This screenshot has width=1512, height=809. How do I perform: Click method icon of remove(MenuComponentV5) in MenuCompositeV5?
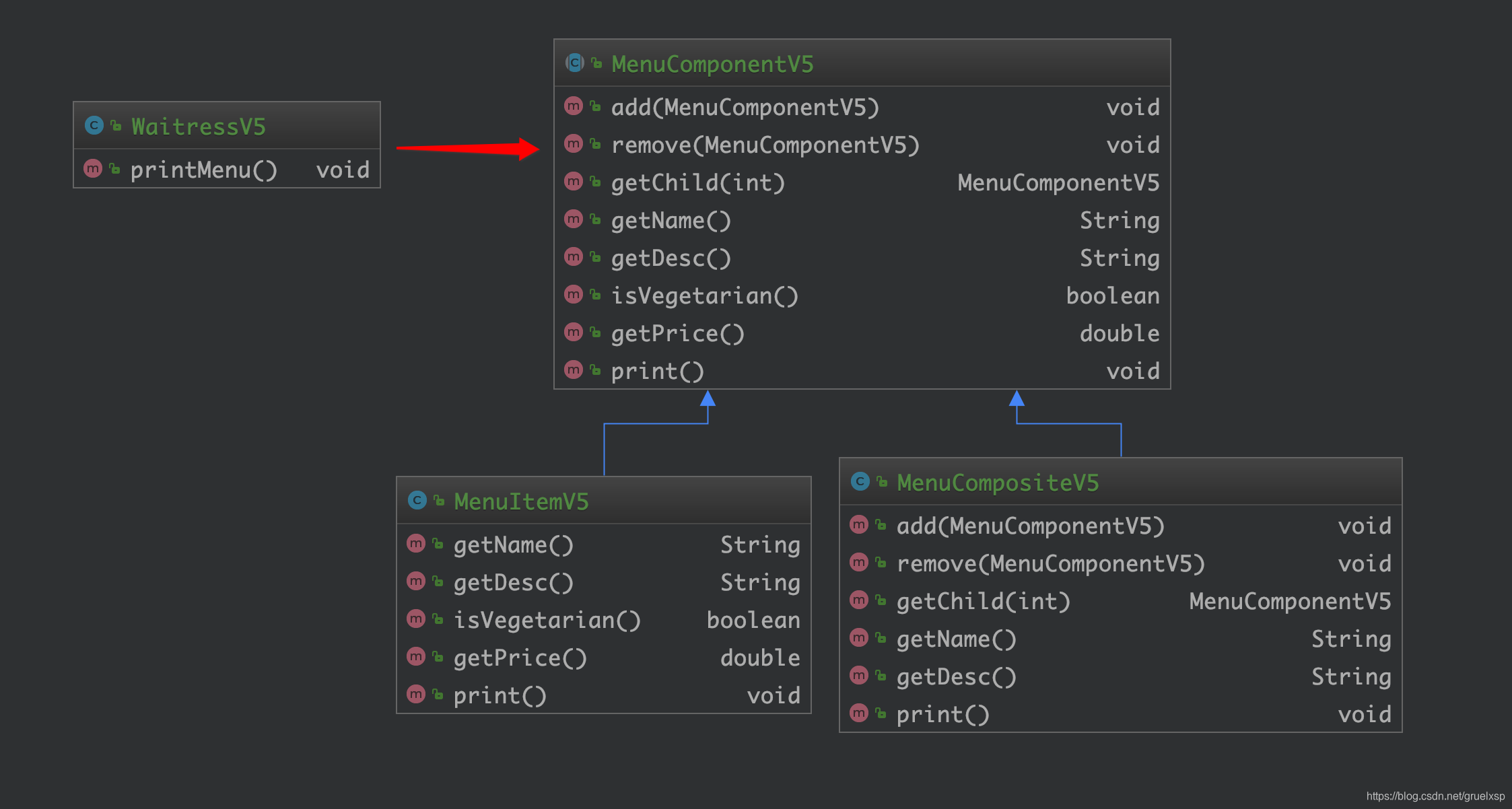(859, 562)
